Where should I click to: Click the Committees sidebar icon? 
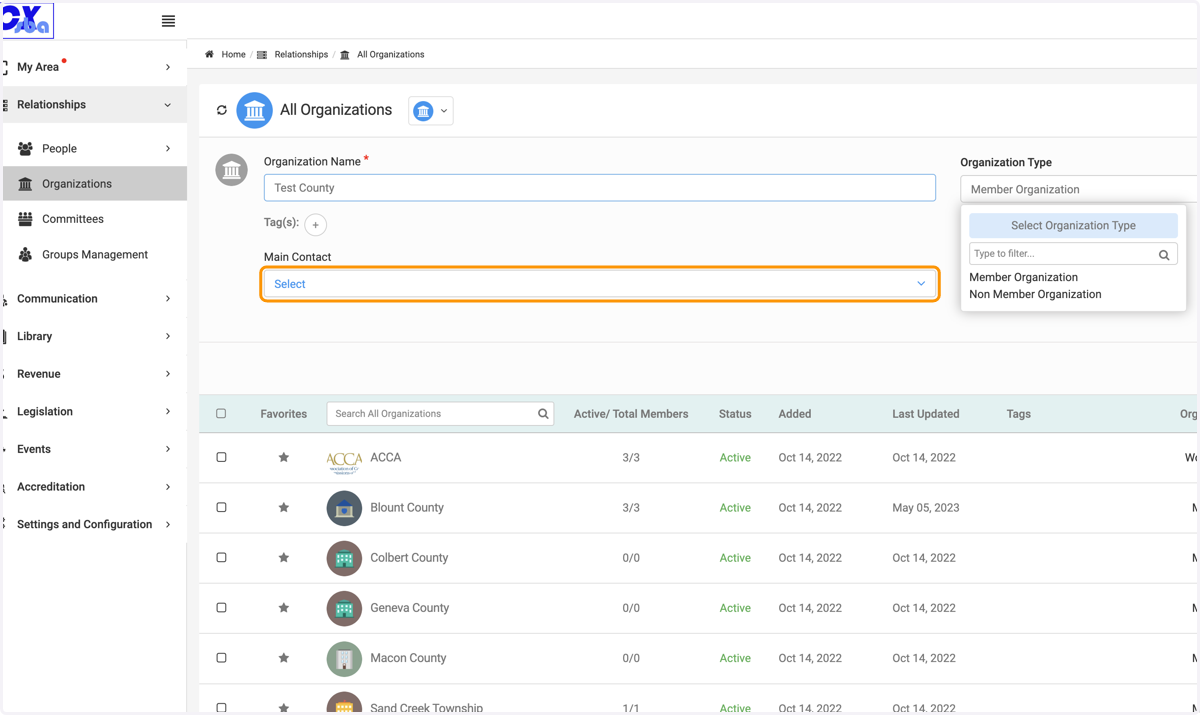tap(25, 219)
